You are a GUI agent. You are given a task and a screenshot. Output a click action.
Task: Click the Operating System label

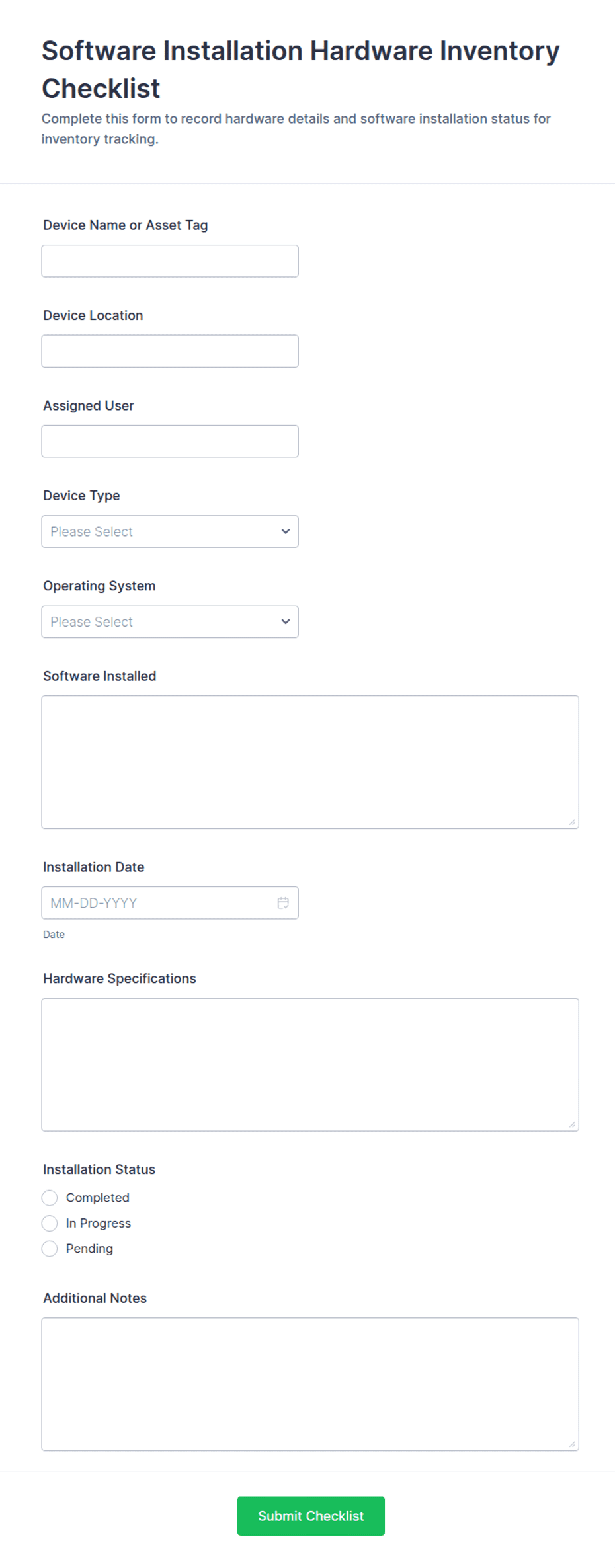(x=99, y=586)
